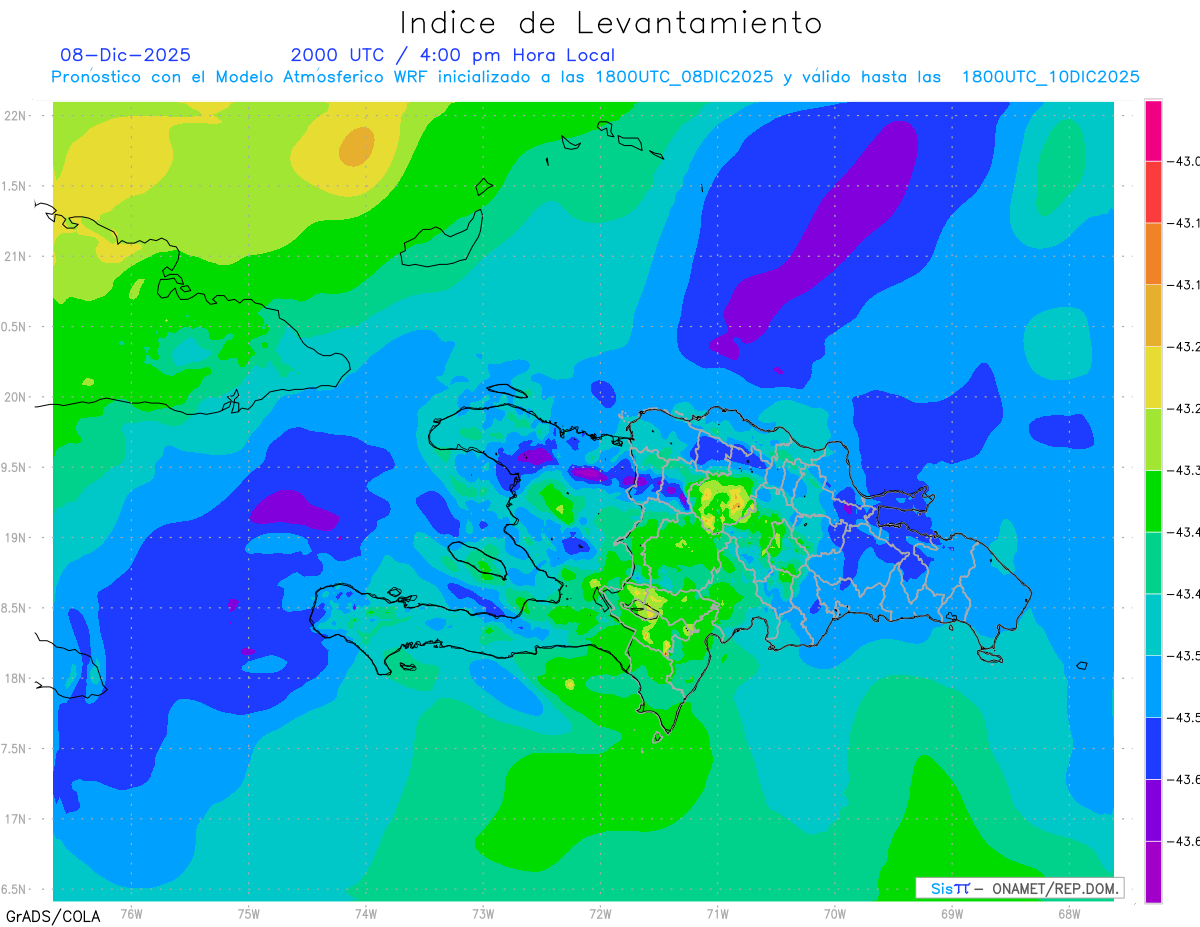This screenshot has height=927, width=1200.
Task: Pick the amber-gold swatch in the colorbar
Action: point(1153,315)
